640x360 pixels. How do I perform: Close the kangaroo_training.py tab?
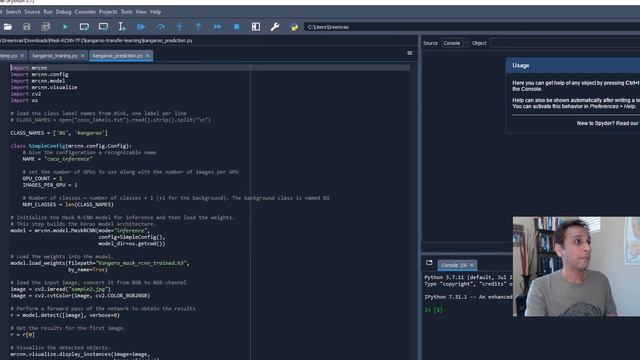(82, 56)
